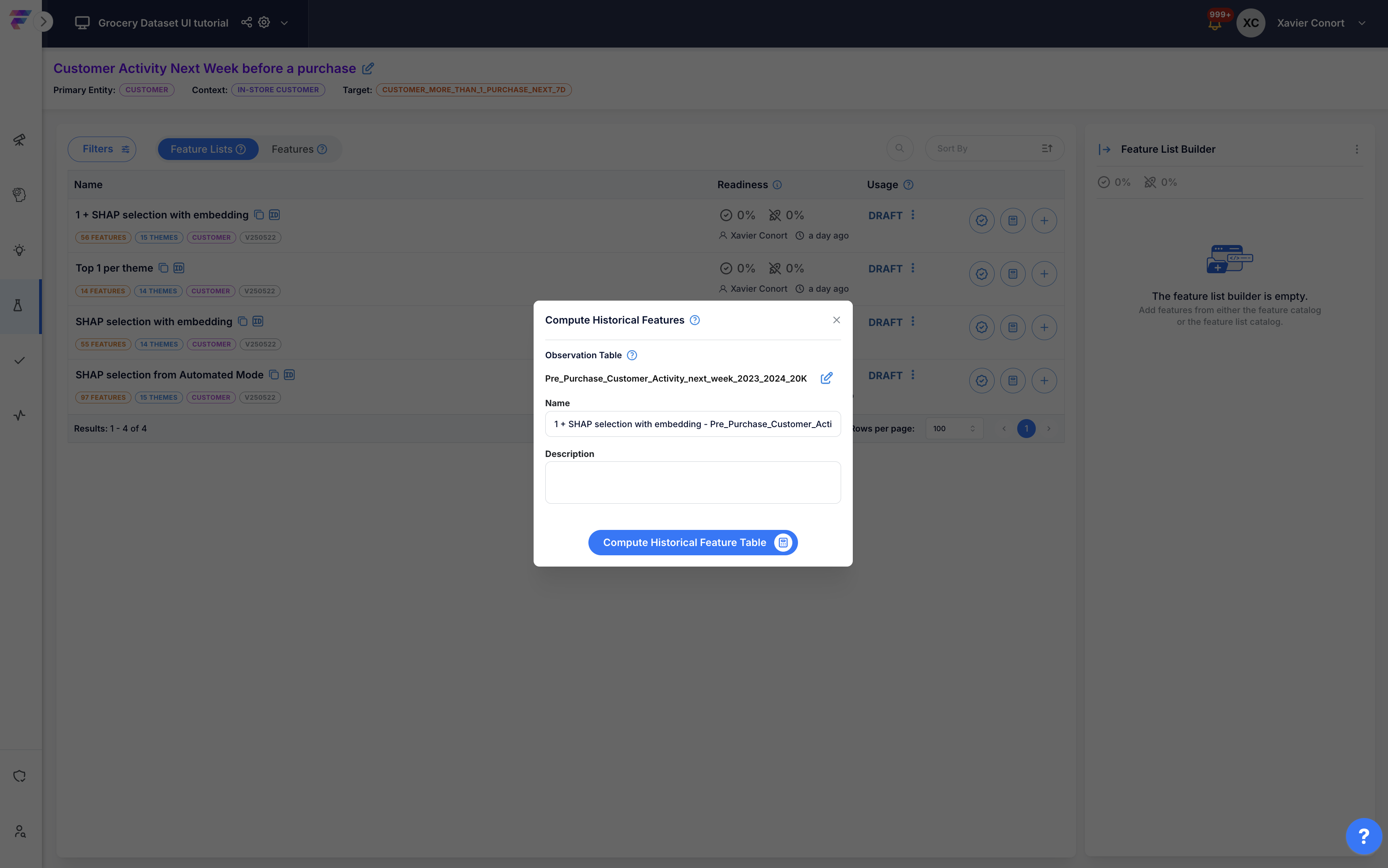Go to page 1 in pagination
This screenshot has width=1388, height=868.
[1026, 428]
